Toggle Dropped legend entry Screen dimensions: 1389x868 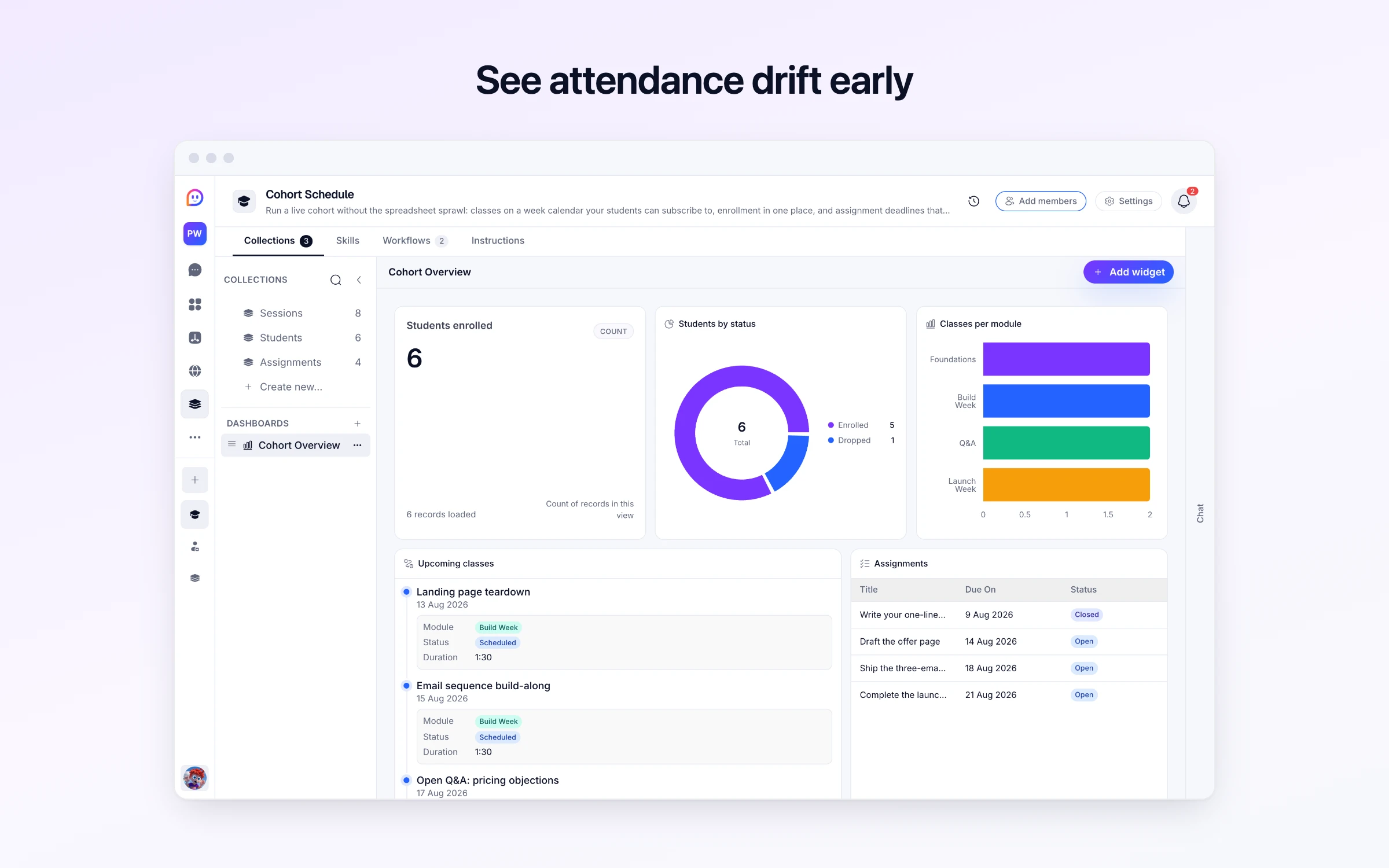tap(861, 440)
